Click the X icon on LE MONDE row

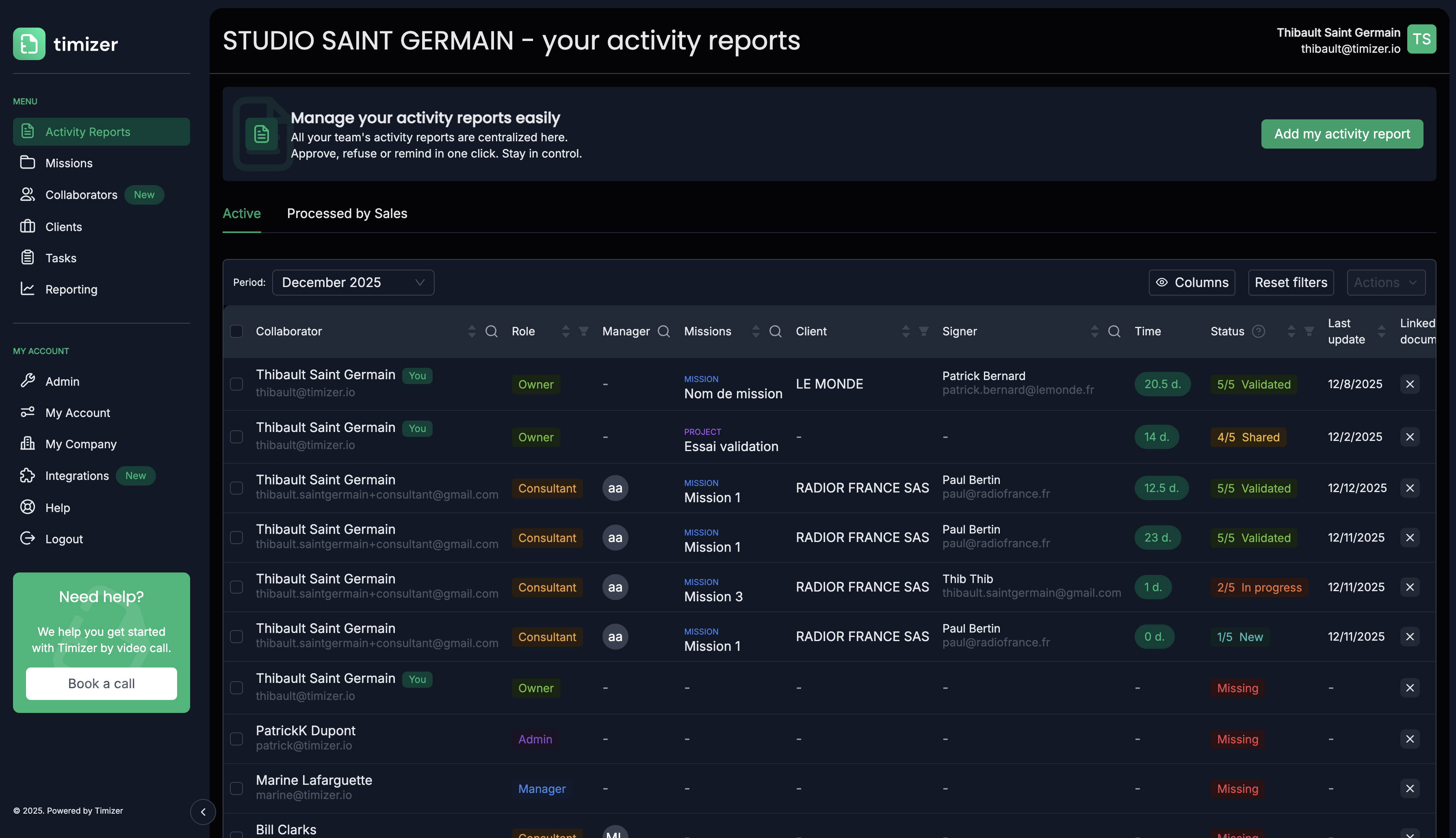(1409, 384)
